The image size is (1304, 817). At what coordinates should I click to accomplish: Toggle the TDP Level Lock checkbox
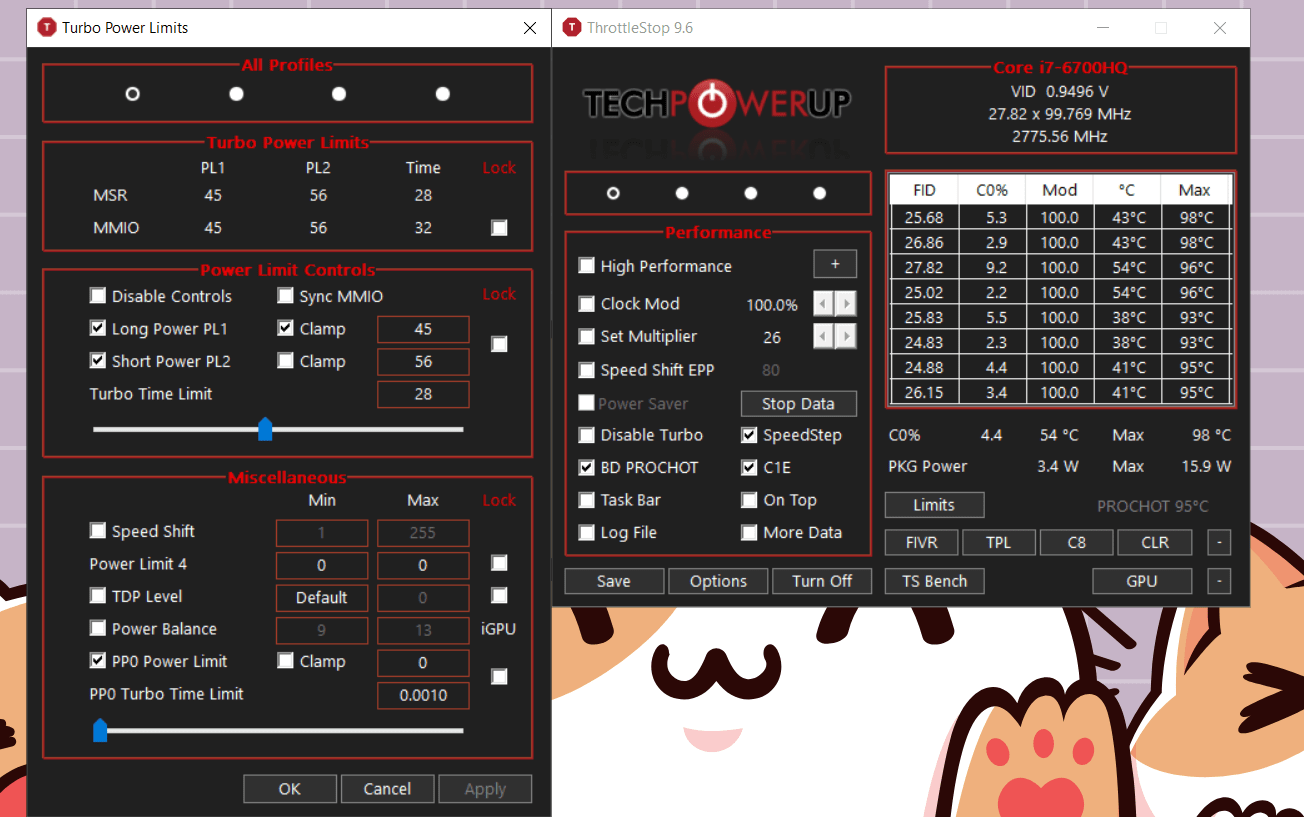pos(499,596)
